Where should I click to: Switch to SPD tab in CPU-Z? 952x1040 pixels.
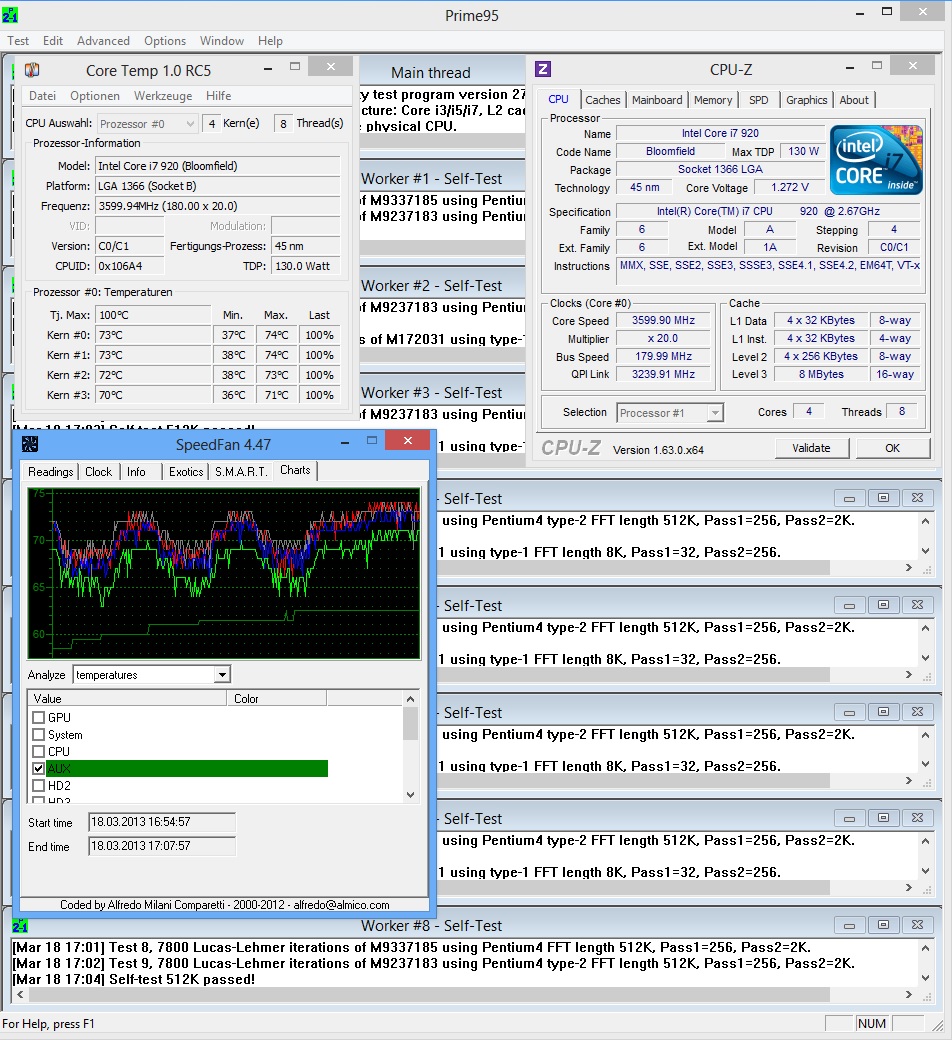(758, 99)
